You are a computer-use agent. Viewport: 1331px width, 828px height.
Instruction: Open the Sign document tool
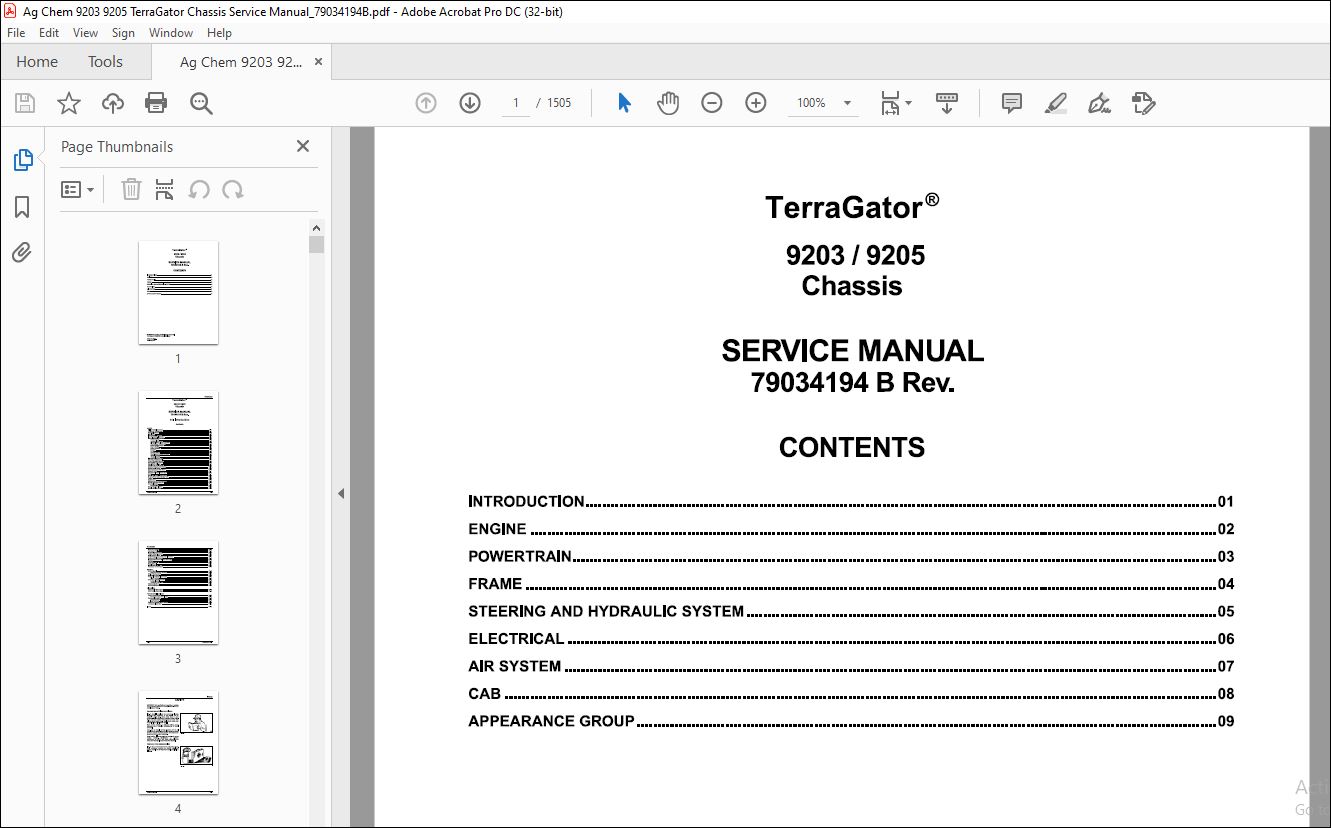click(1100, 103)
